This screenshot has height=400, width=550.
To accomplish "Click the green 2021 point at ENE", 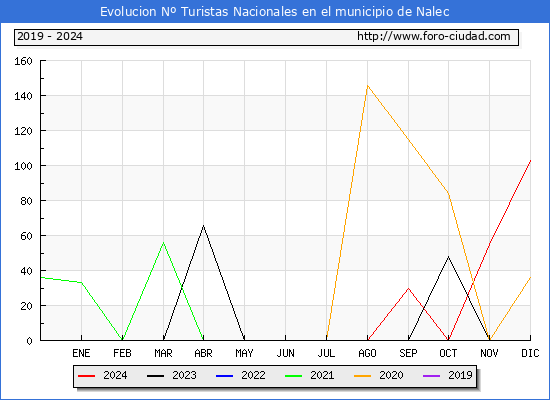I will pos(81,282).
